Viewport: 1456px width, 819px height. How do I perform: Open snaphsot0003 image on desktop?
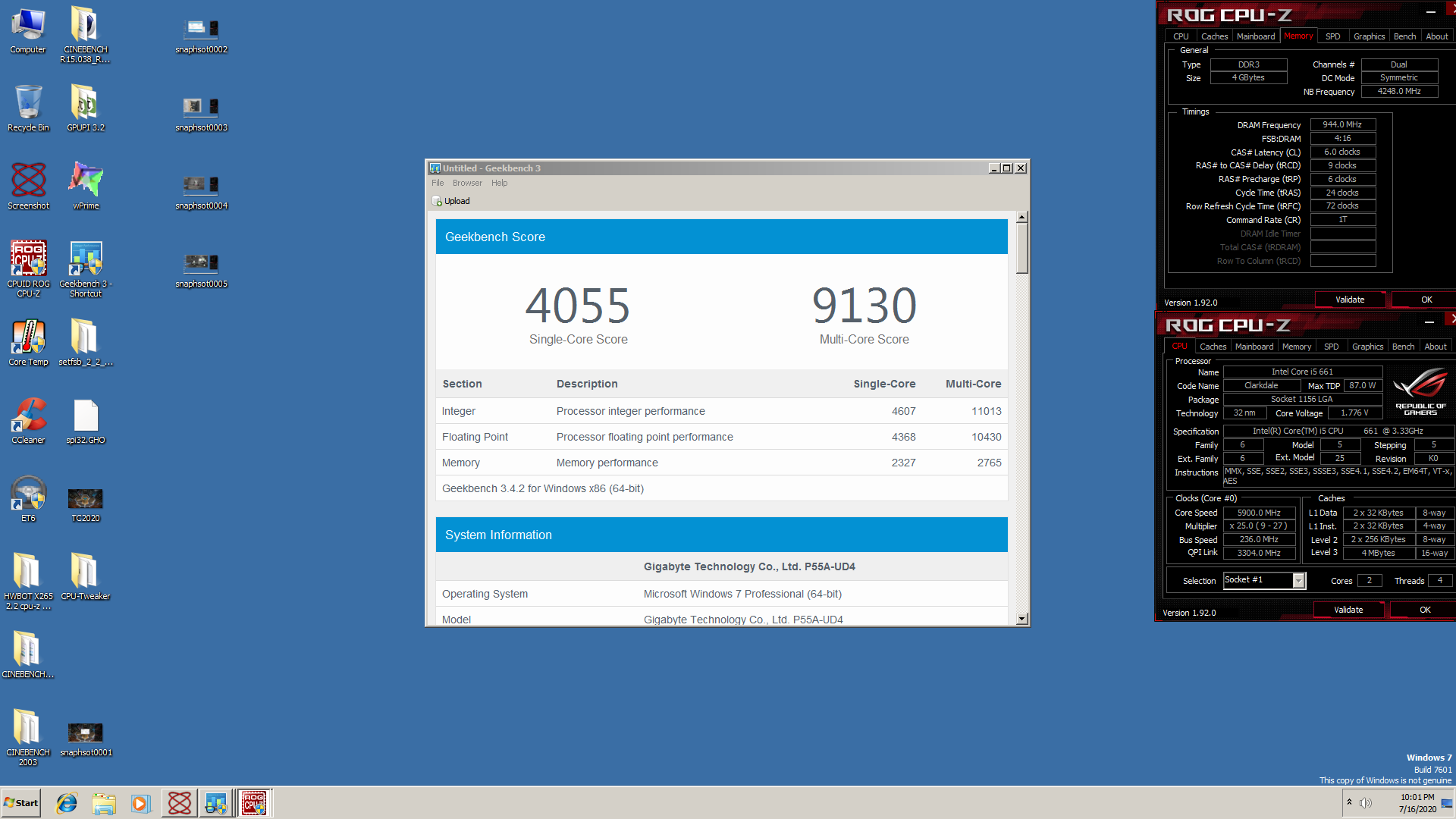pyautogui.click(x=201, y=115)
